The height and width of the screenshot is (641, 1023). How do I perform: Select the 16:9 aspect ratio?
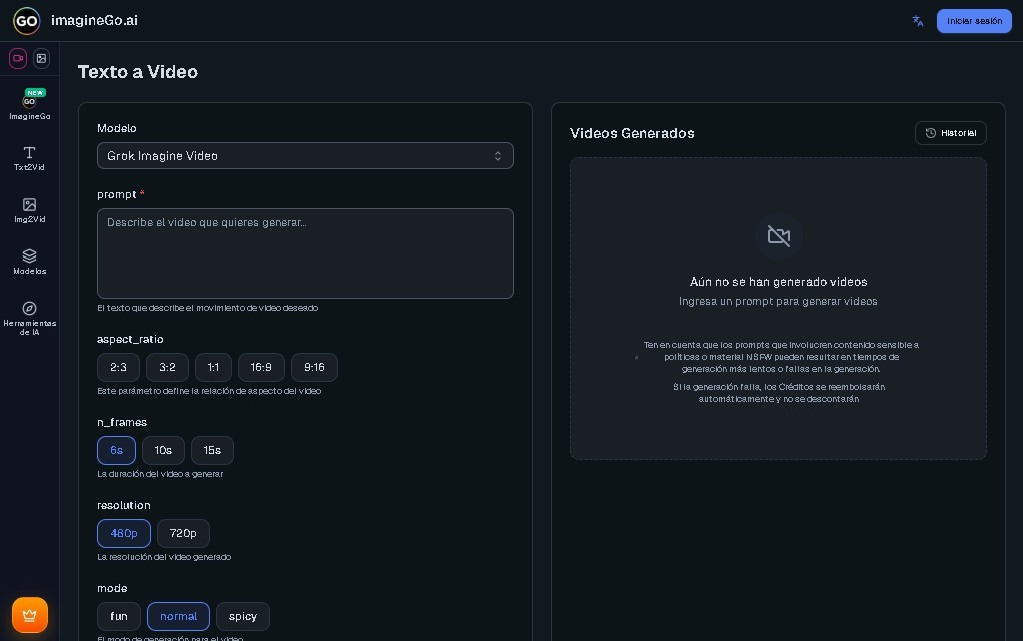pos(261,367)
